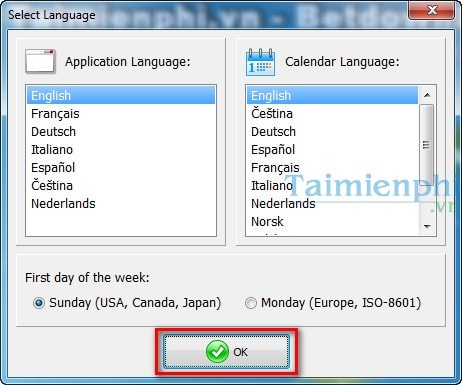Choose English in Calendar Language list
Image resolution: width=462 pixels, height=385 pixels.
pyautogui.click(x=332, y=95)
